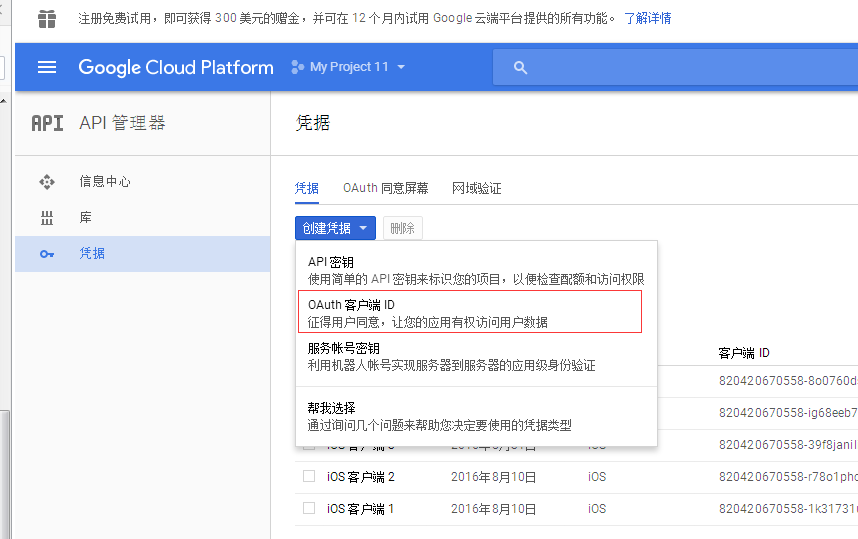Viewport: 858px width, 539px height.
Task: Click the API logo icon
Action: point(48,123)
